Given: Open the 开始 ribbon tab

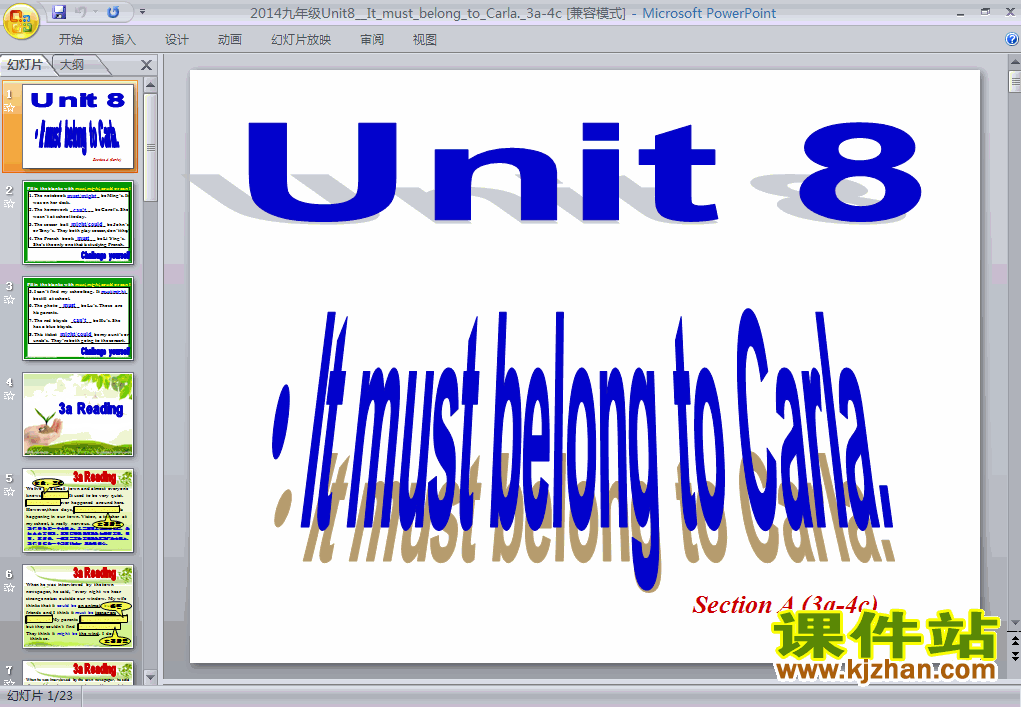Looking at the screenshot, I should click(70, 40).
